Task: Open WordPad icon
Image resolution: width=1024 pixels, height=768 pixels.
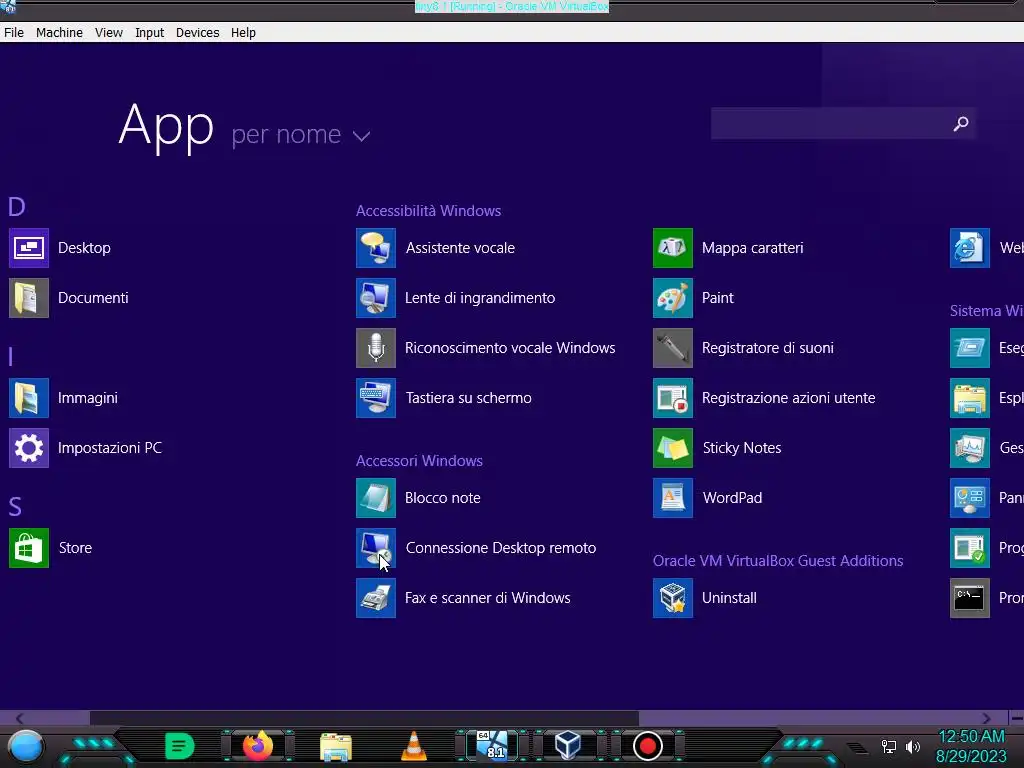Action: (673, 498)
